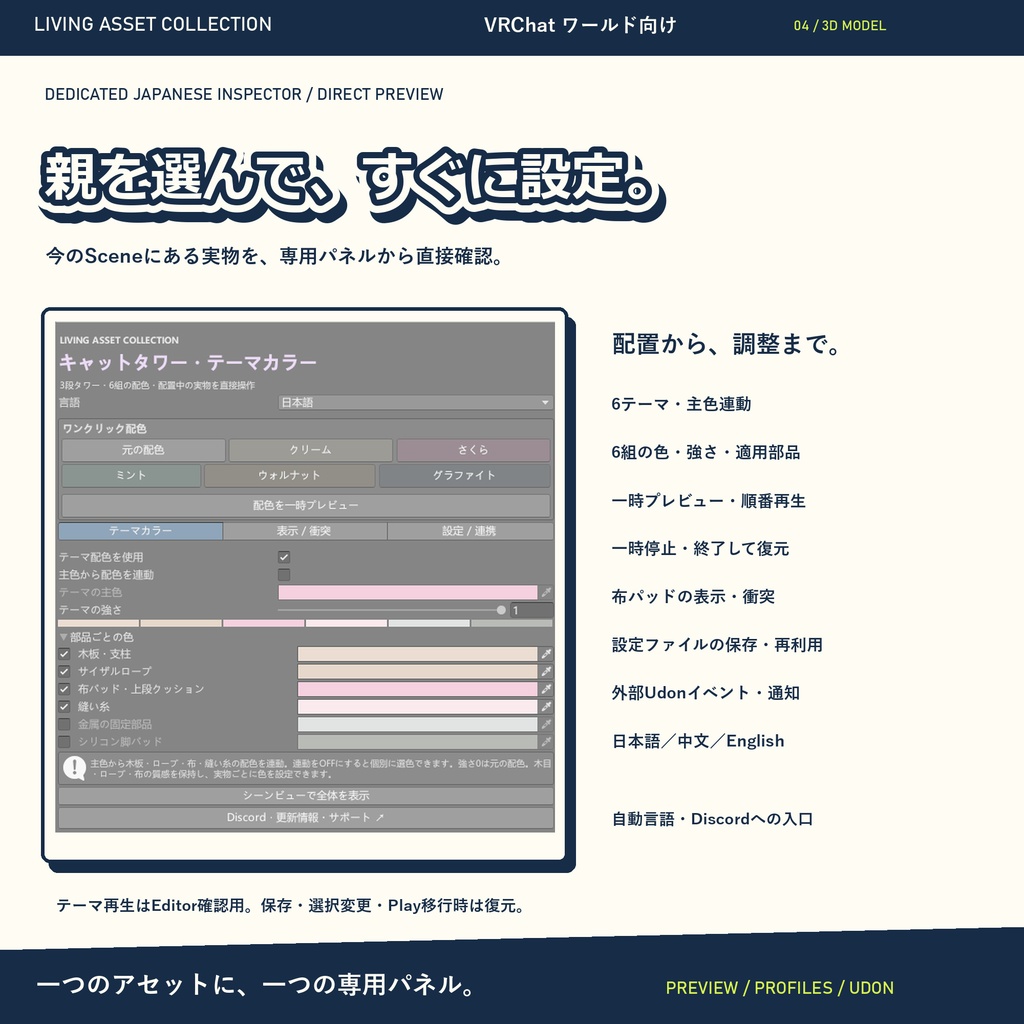Apply ウォルナット color preset

point(289,475)
